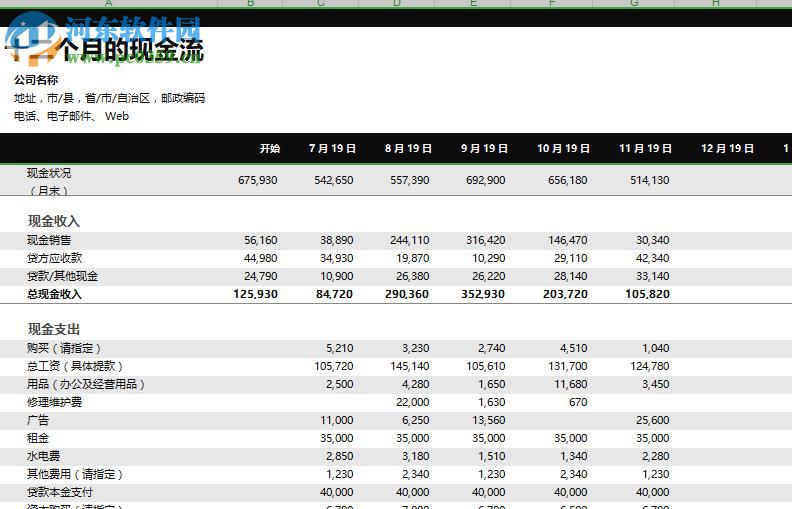This screenshot has width=792, height=509.
Task: Click the 9月19日 column header
Action: [484, 148]
